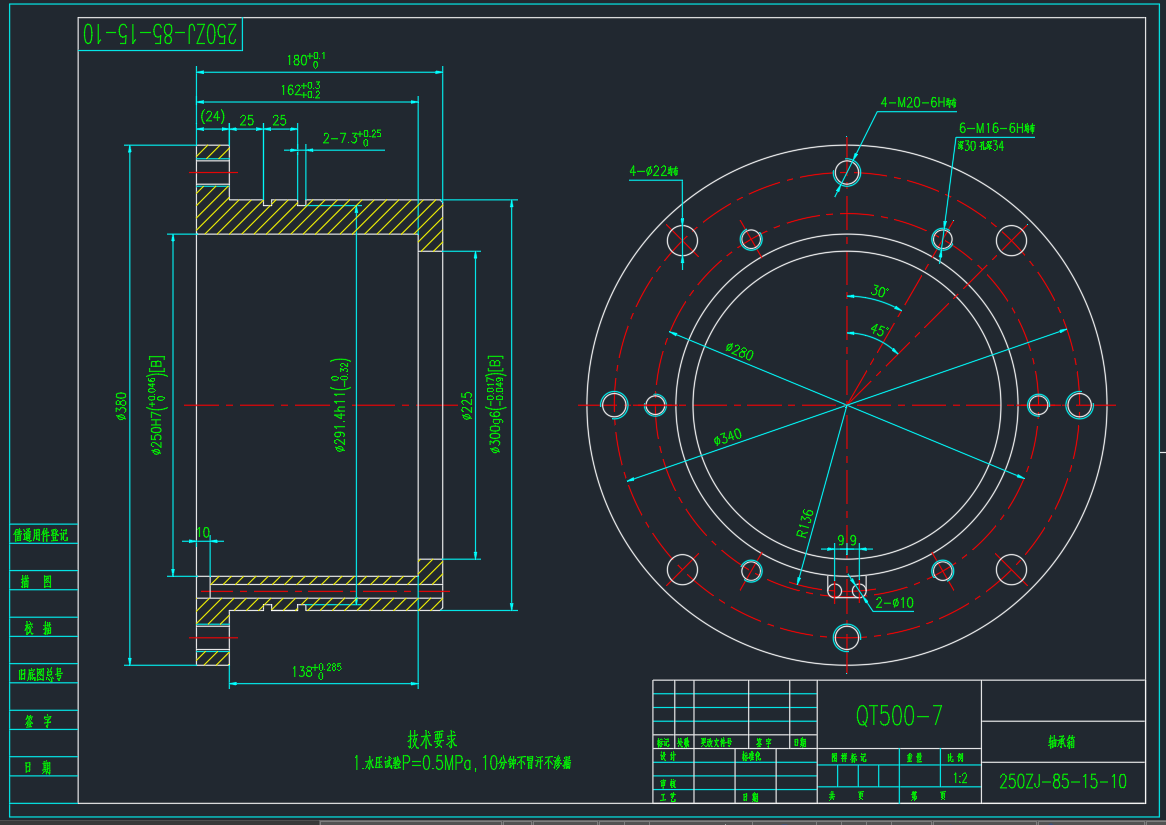Select the ø380 vertical dimension text
The width and height of the screenshot is (1166, 825).
pyautogui.click(x=122, y=408)
